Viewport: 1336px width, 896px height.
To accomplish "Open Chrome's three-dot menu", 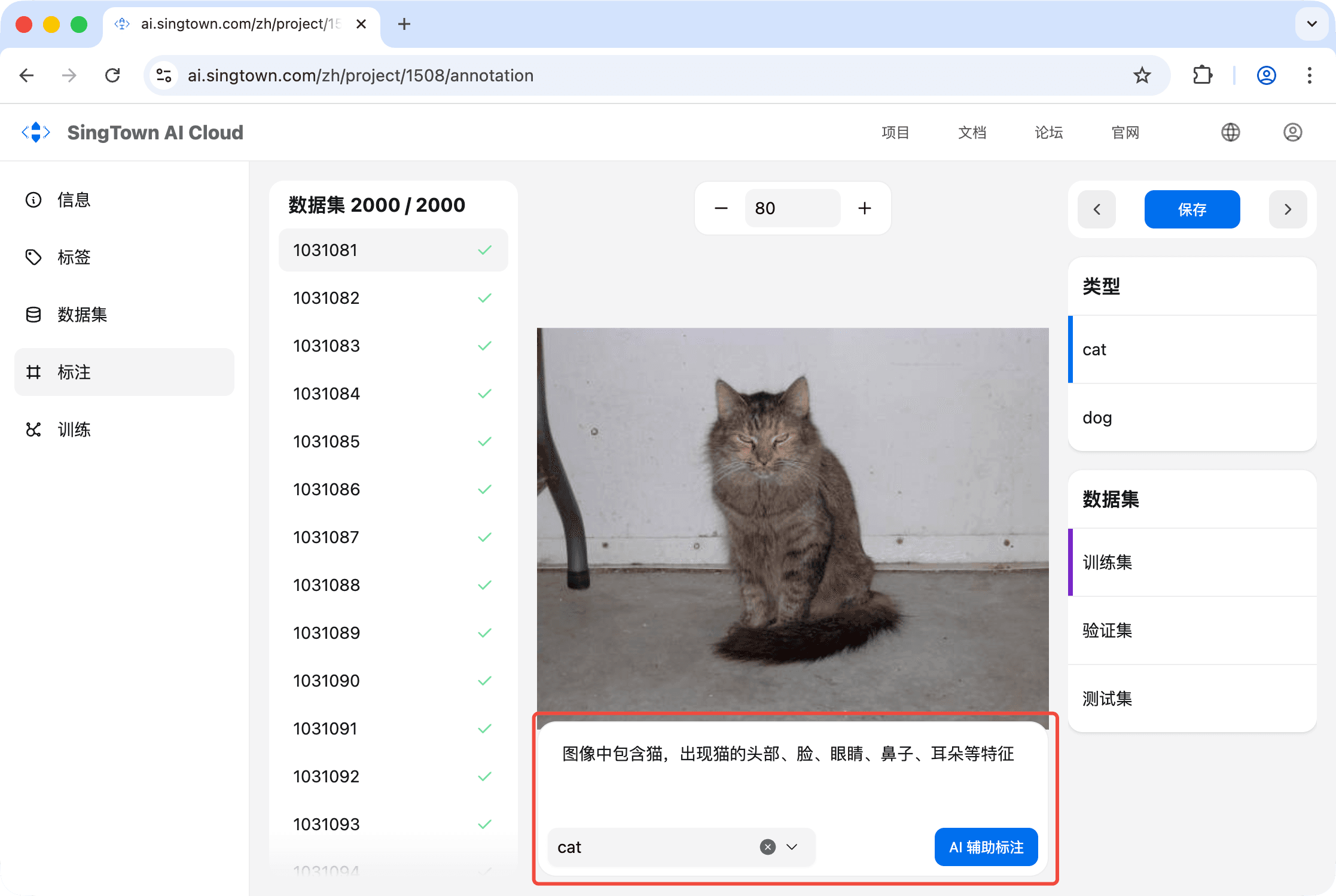I will point(1309,75).
